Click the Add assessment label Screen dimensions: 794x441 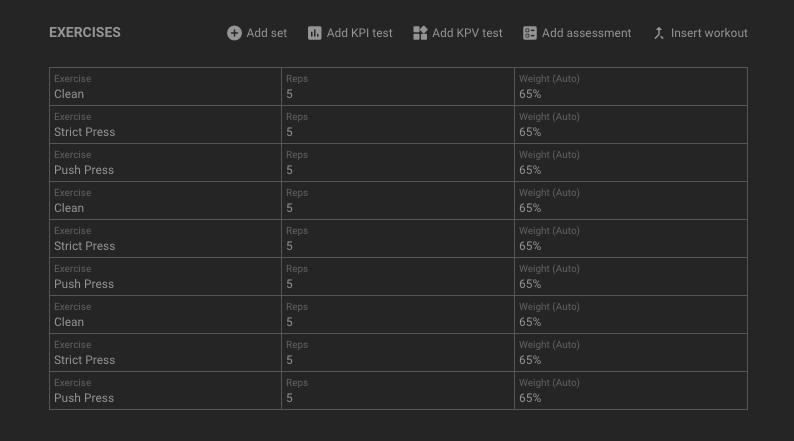click(586, 33)
